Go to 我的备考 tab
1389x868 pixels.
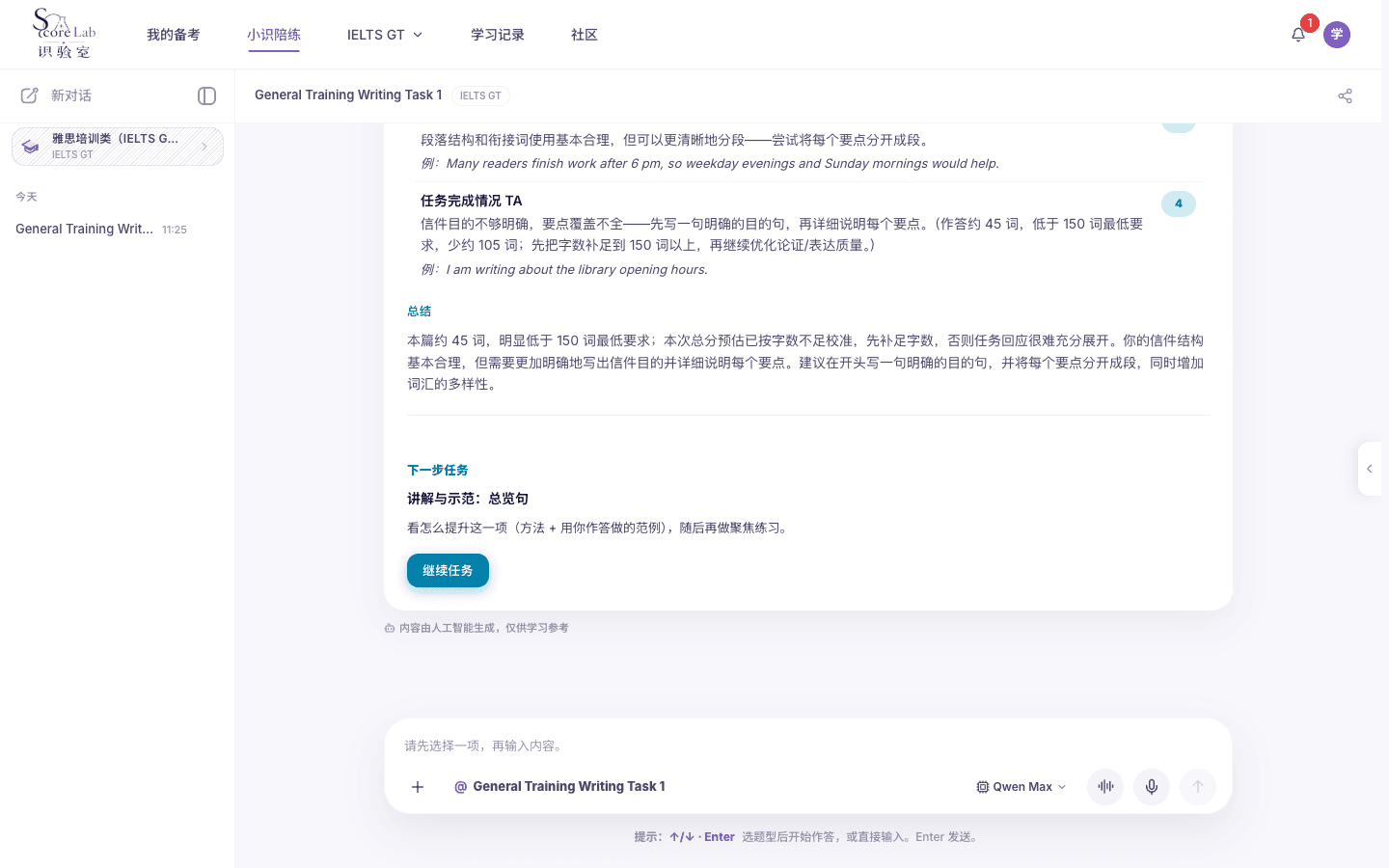tap(174, 35)
